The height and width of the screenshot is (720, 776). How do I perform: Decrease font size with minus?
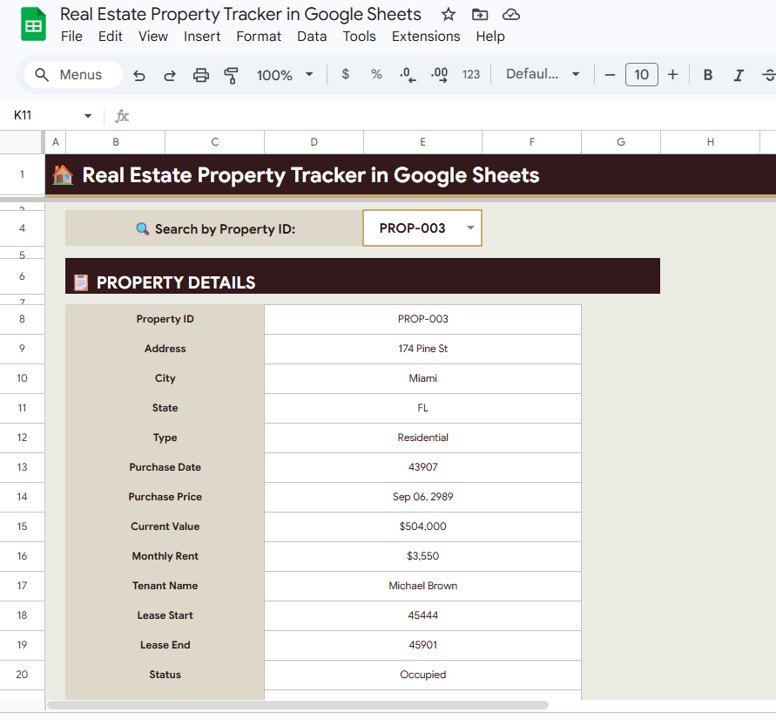click(x=610, y=75)
